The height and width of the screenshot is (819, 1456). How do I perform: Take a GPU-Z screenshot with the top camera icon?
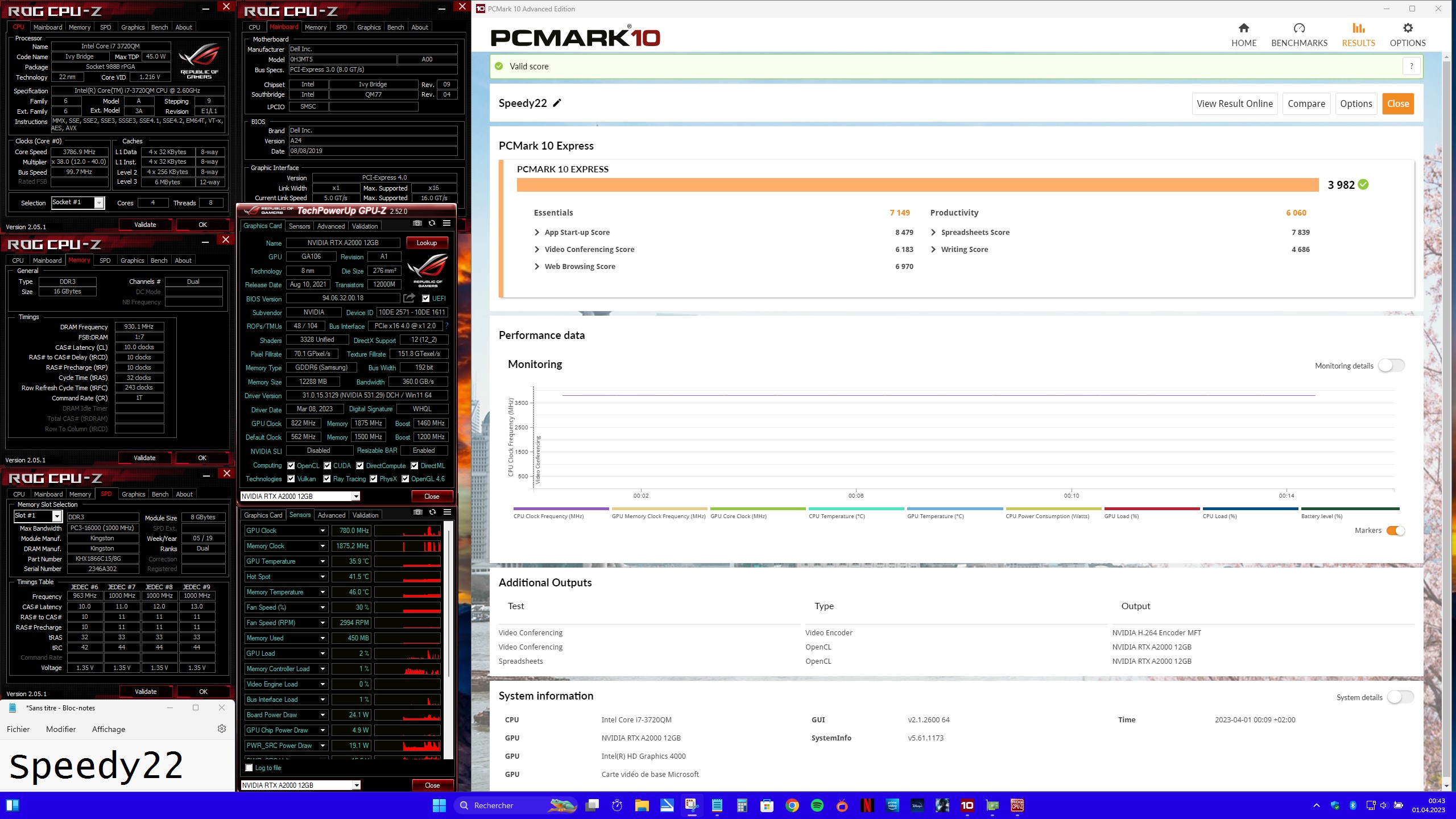[x=417, y=224]
